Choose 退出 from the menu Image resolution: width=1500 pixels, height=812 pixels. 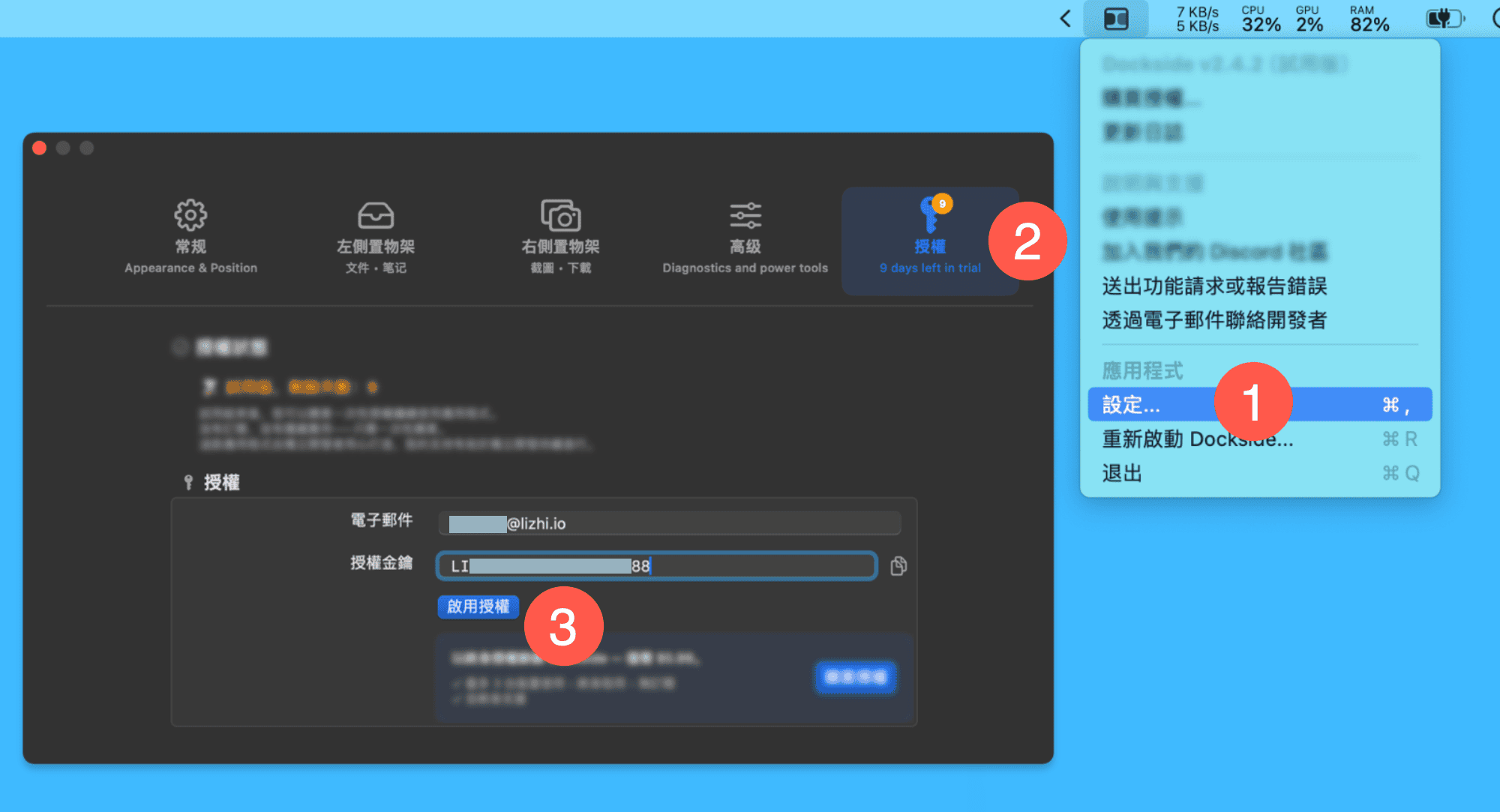click(x=1122, y=473)
